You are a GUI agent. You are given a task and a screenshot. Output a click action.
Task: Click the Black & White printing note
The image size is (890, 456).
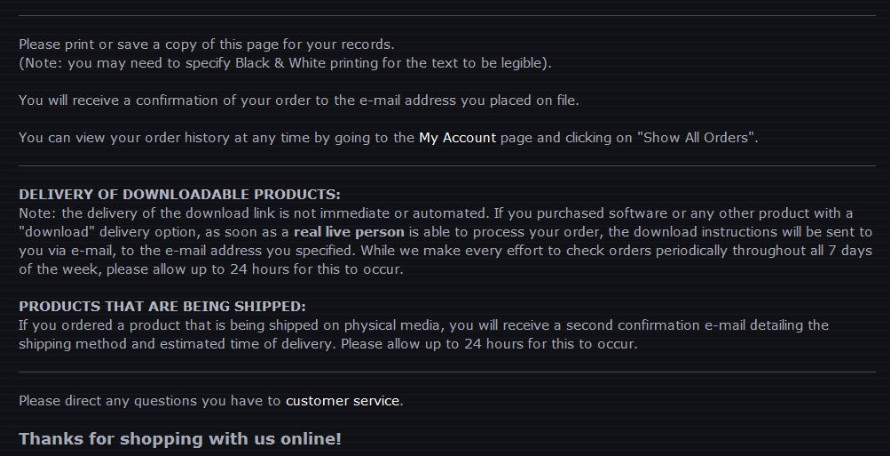(x=285, y=63)
